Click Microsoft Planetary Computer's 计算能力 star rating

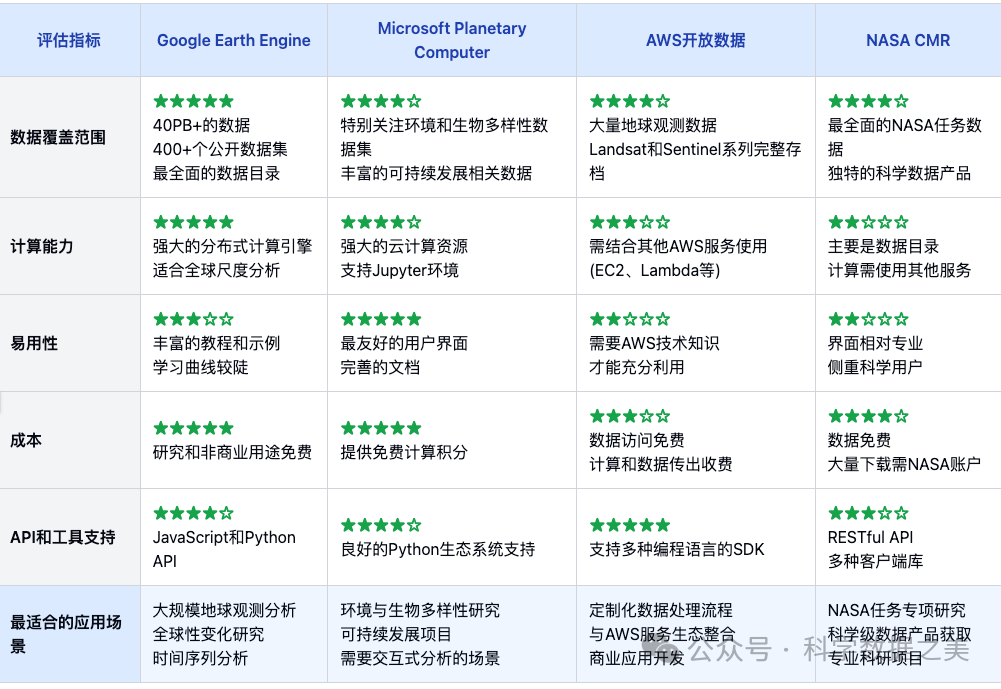click(381, 222)
